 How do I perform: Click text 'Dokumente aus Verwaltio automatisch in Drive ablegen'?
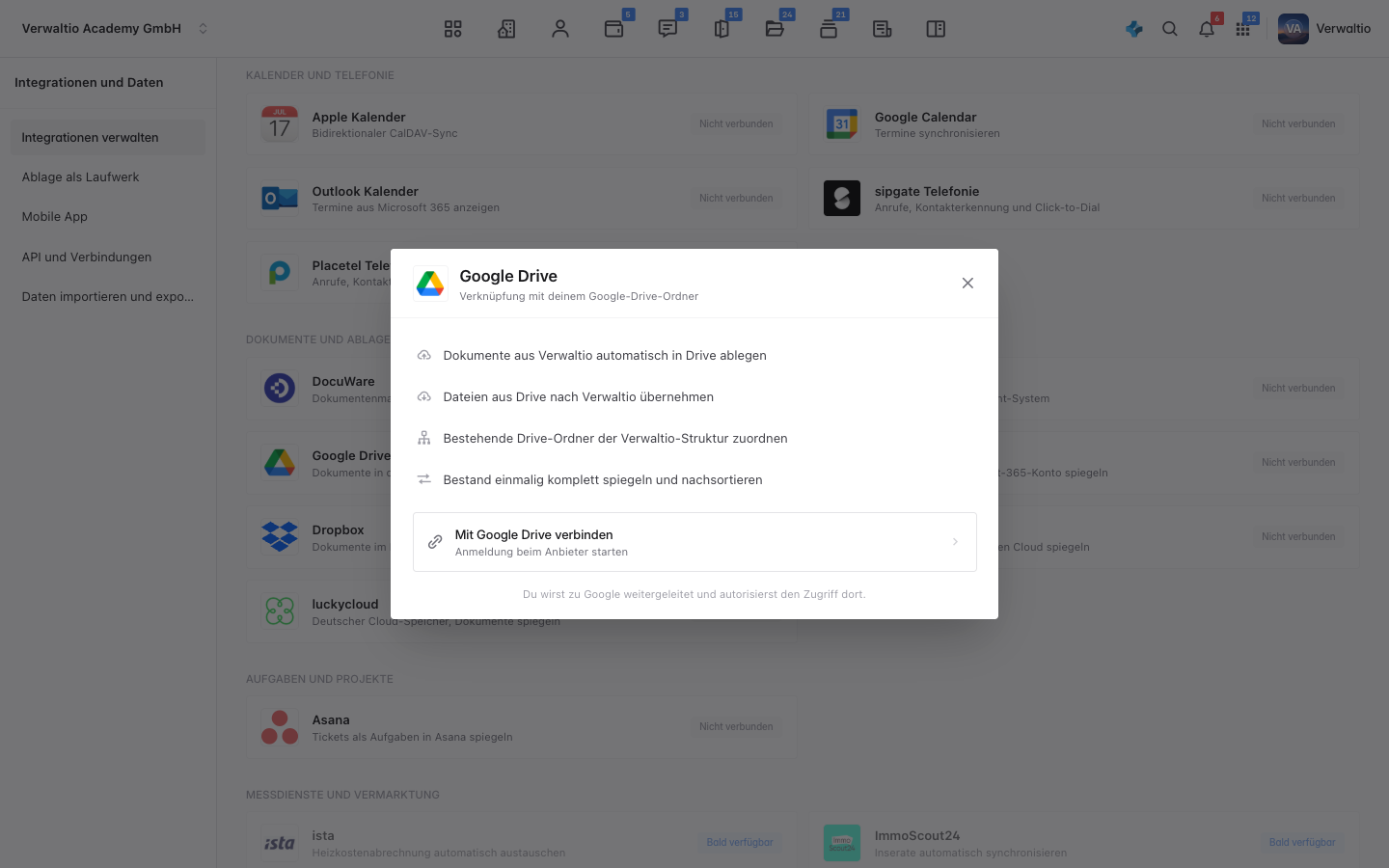point(605,355)
